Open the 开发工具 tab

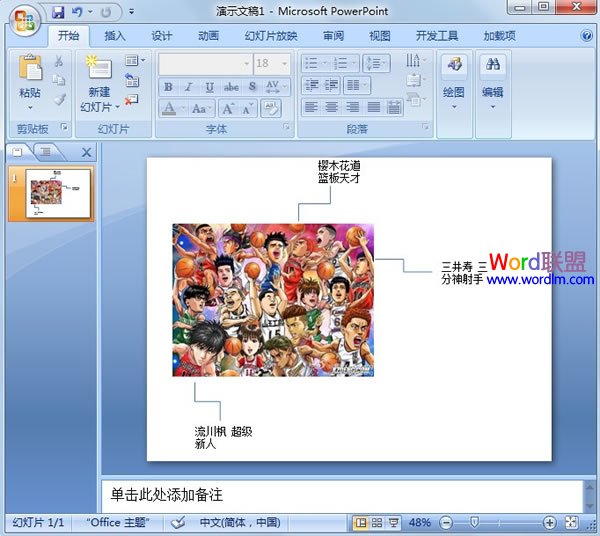click(437, 36)
